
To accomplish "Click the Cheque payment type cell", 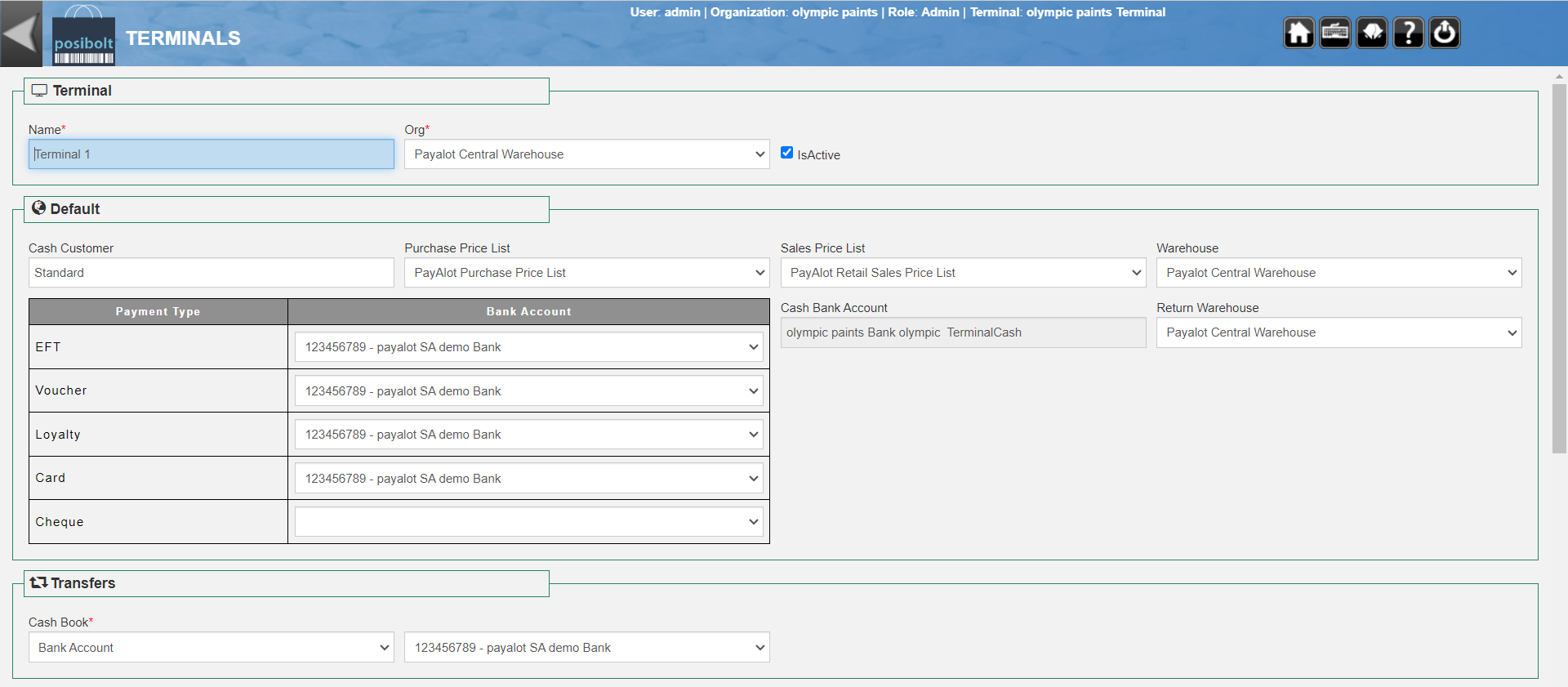I will pos(158,522).
